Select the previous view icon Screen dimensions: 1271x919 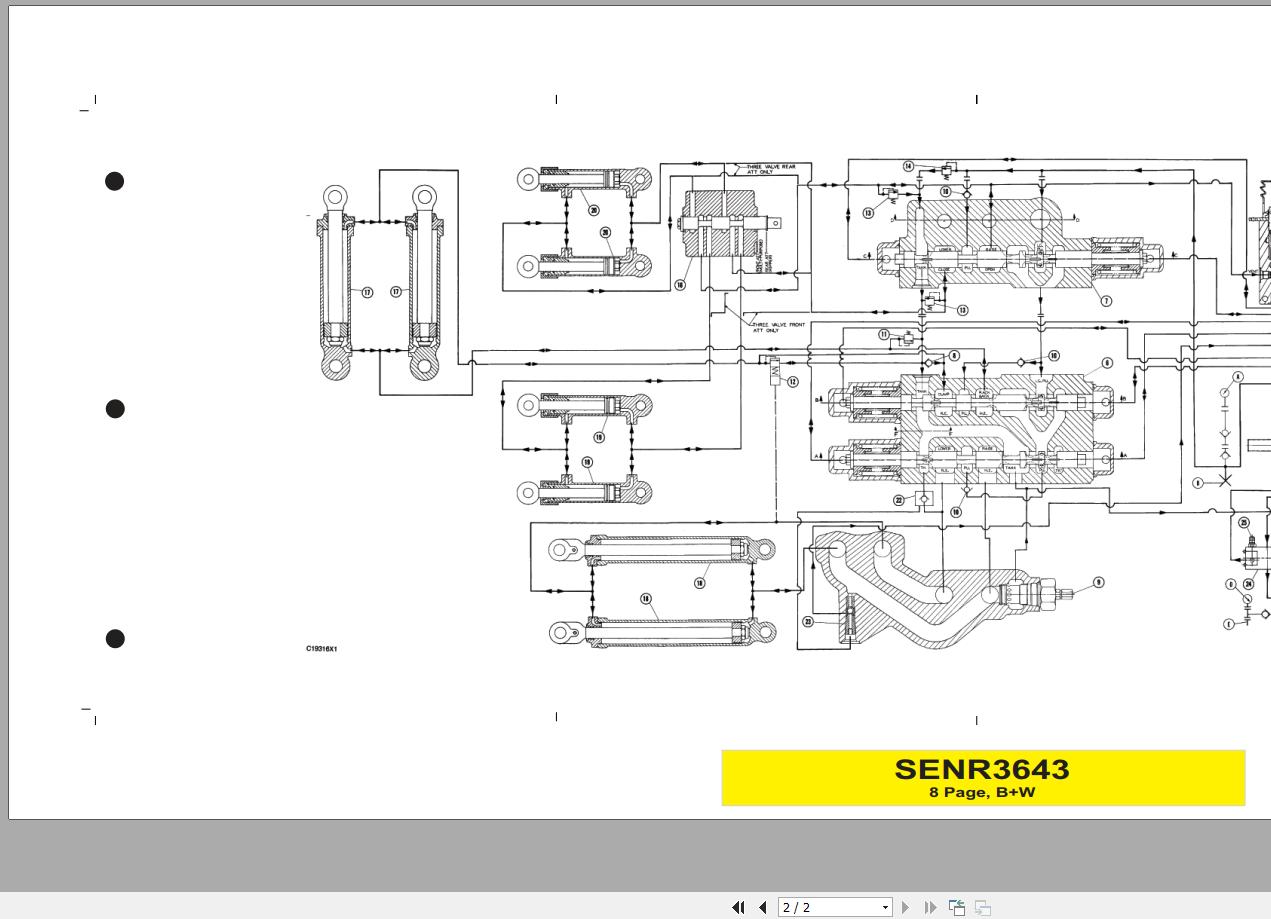click(x=955, y=907)
